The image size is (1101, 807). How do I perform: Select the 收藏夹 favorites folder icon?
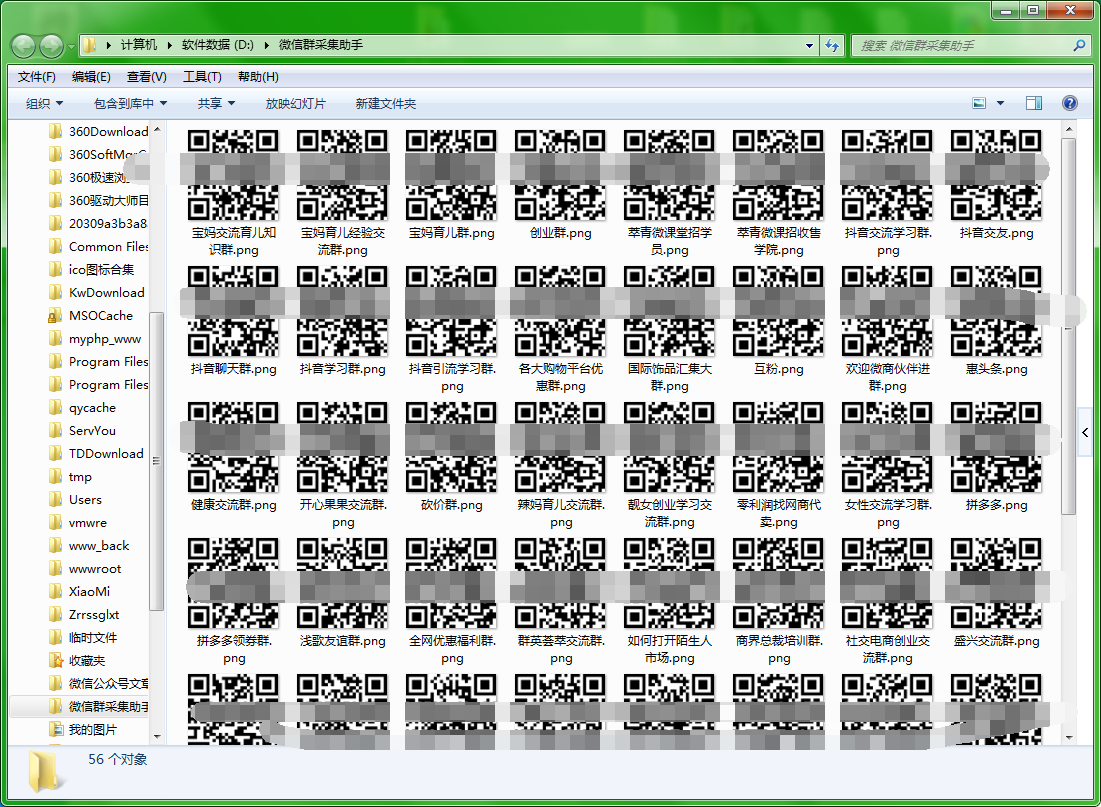click(x=55, y=661)
